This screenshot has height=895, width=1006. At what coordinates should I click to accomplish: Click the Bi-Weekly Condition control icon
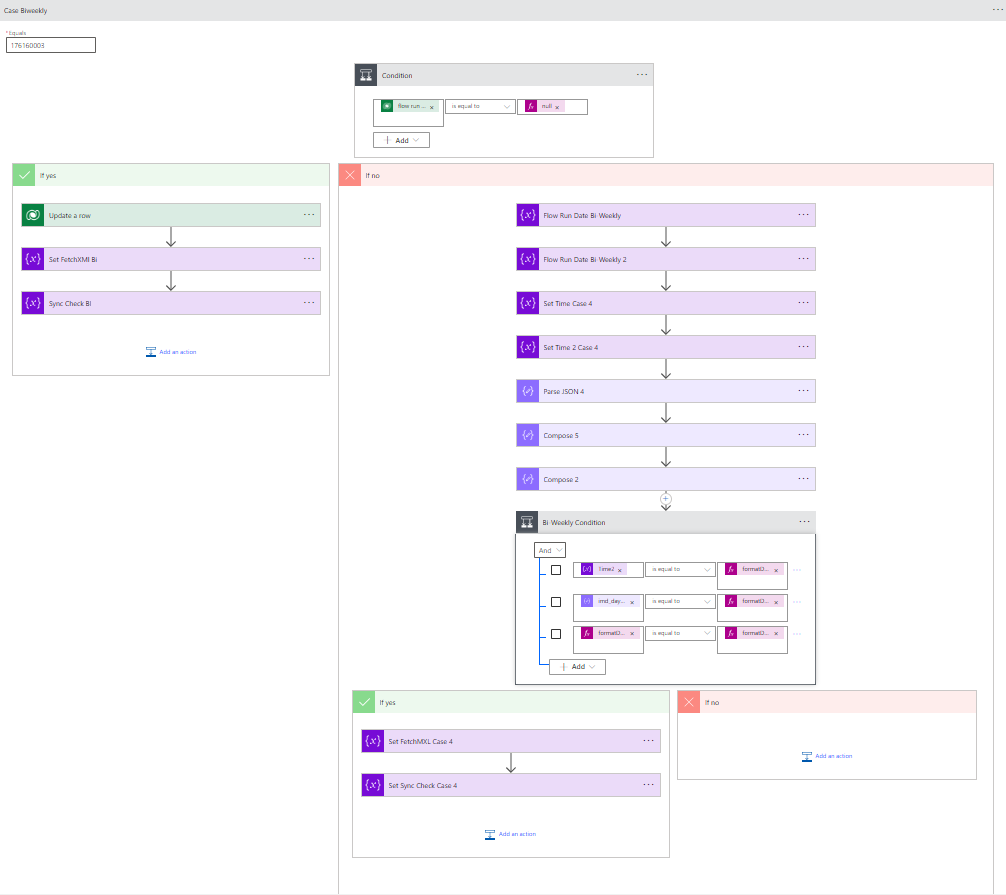click(x=527, y=522)
